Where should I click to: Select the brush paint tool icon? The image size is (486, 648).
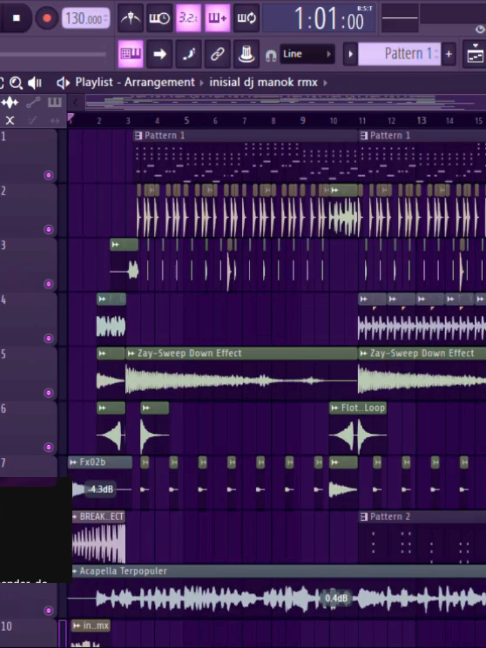pyautogui.click(x=188, y=54)
